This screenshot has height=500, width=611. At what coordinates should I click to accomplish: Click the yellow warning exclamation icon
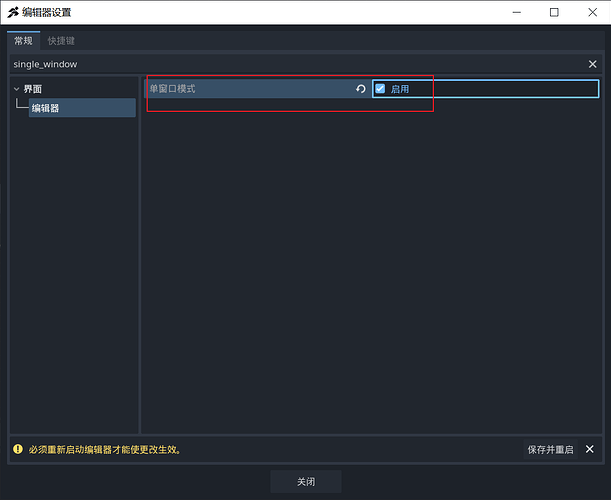pyautogui.click(x=18, y=449)
